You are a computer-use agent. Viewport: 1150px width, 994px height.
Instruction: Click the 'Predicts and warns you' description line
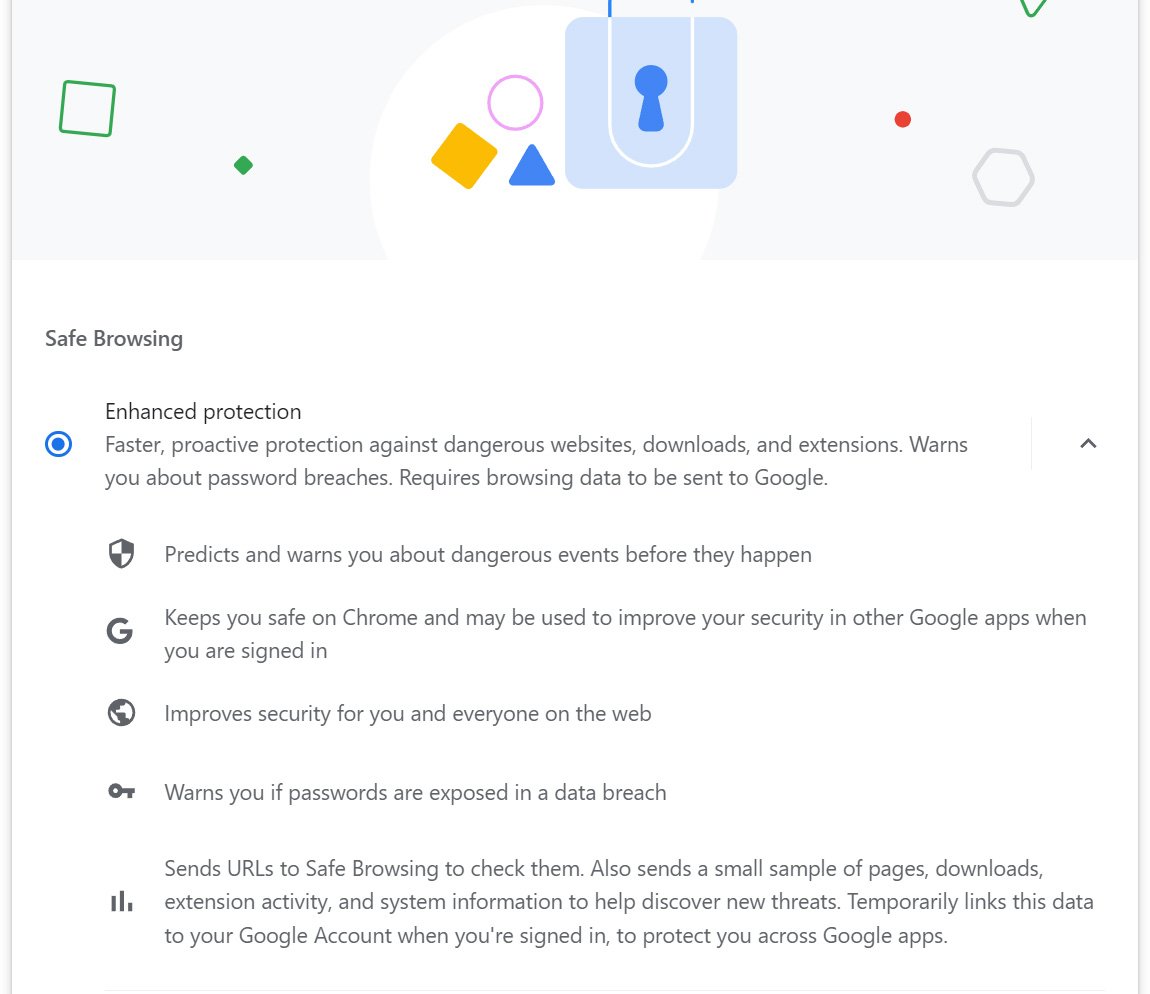click(488, 554)
